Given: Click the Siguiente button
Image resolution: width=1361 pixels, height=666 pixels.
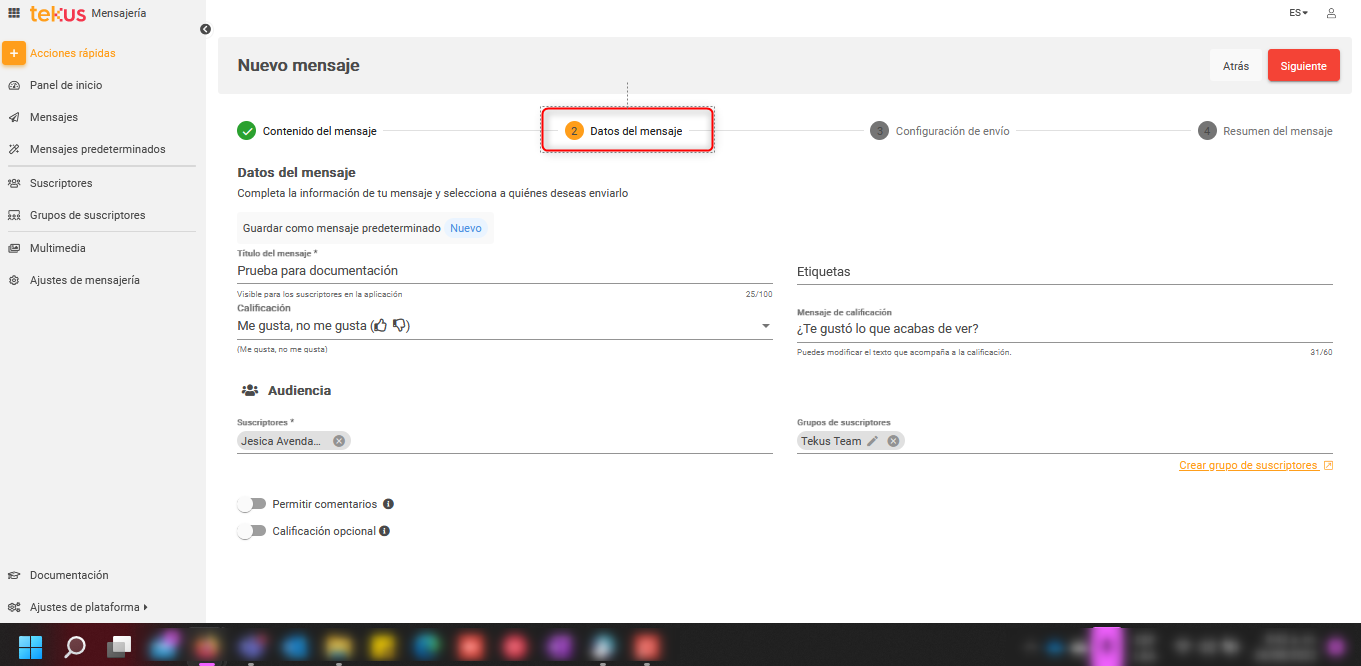Looking at the screenshot, I should (x=1303, y=66).
